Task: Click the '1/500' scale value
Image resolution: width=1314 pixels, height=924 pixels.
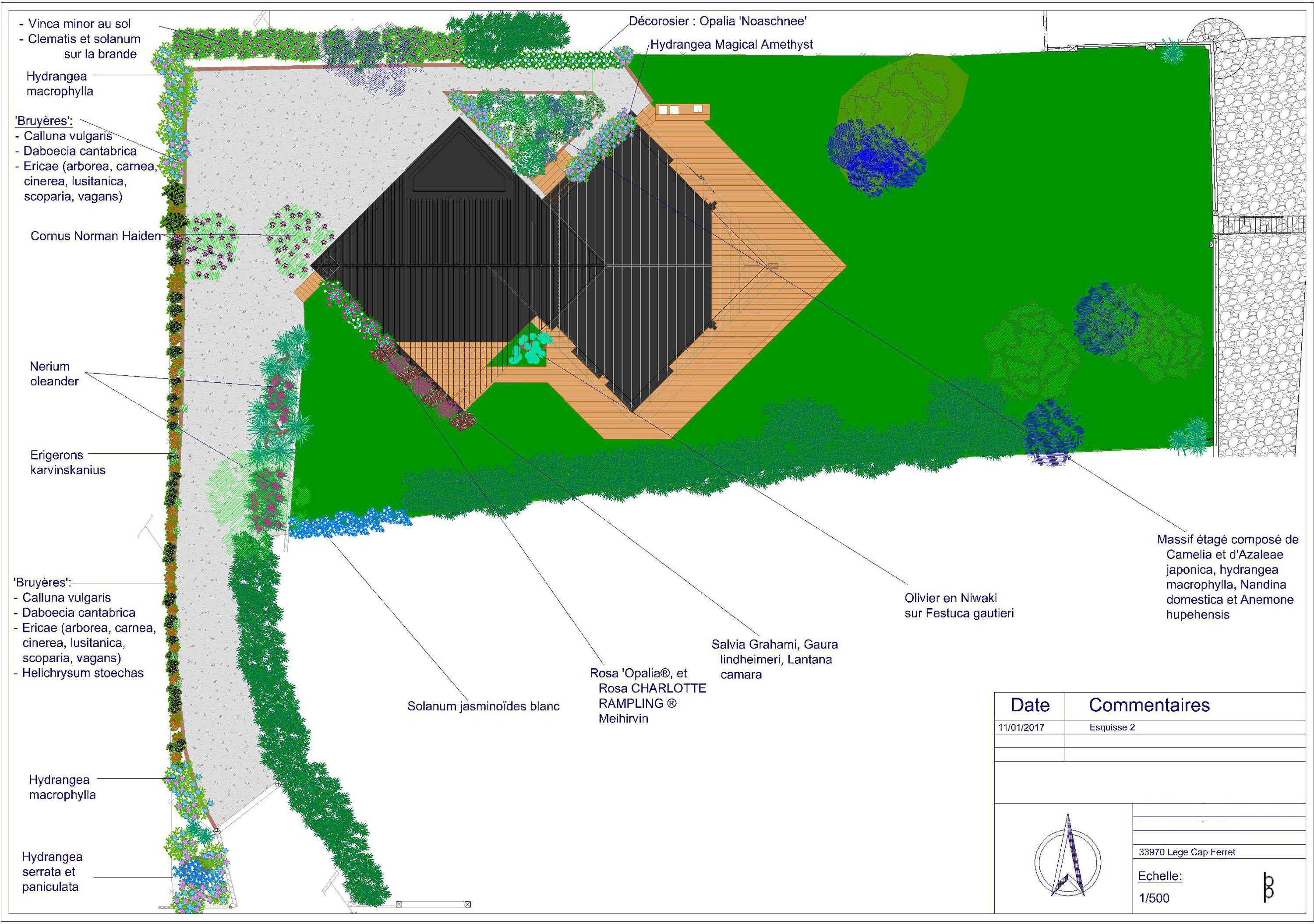Action: point(1154,898)
